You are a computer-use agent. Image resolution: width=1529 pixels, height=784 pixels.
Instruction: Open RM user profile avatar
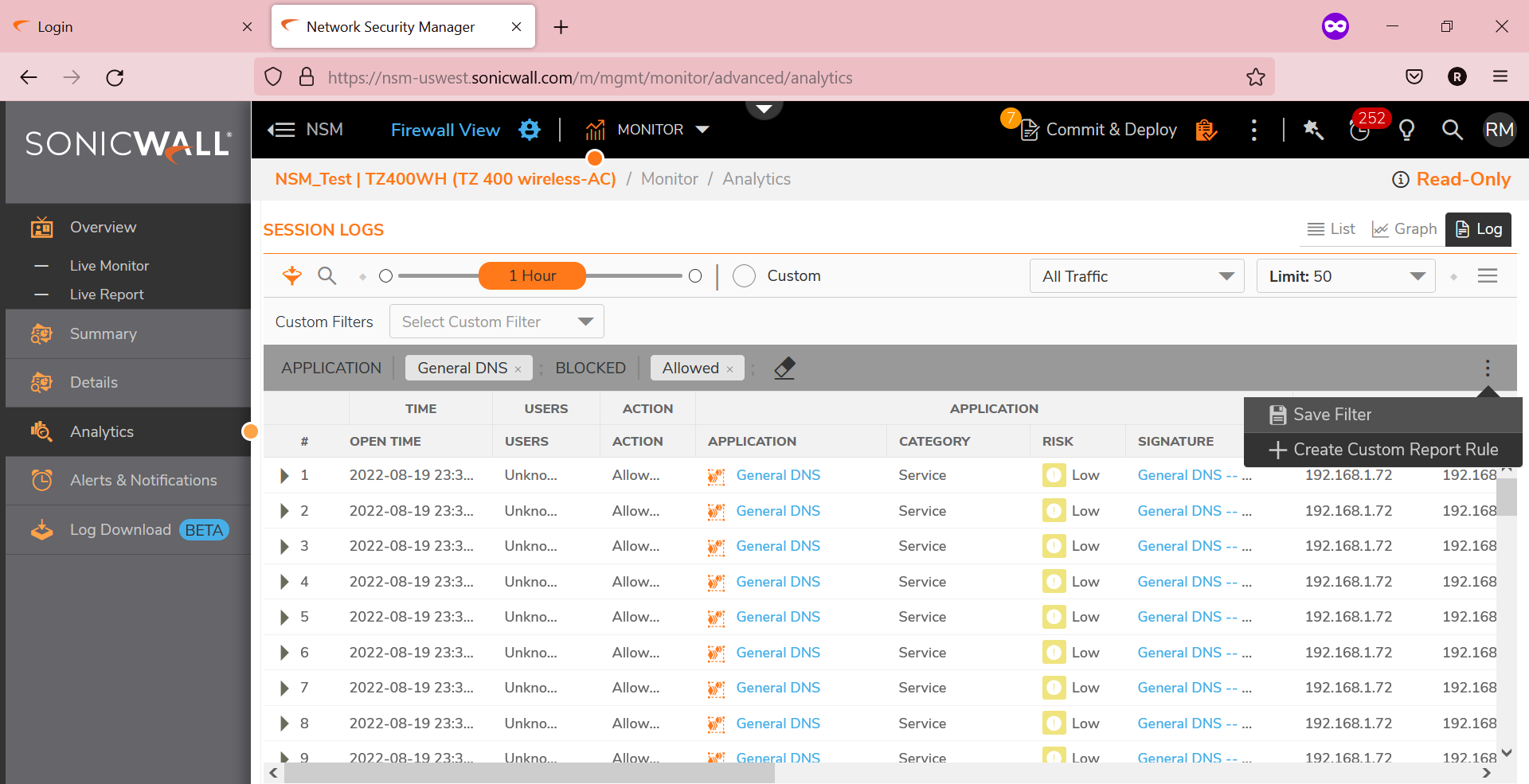point(1500,130)
